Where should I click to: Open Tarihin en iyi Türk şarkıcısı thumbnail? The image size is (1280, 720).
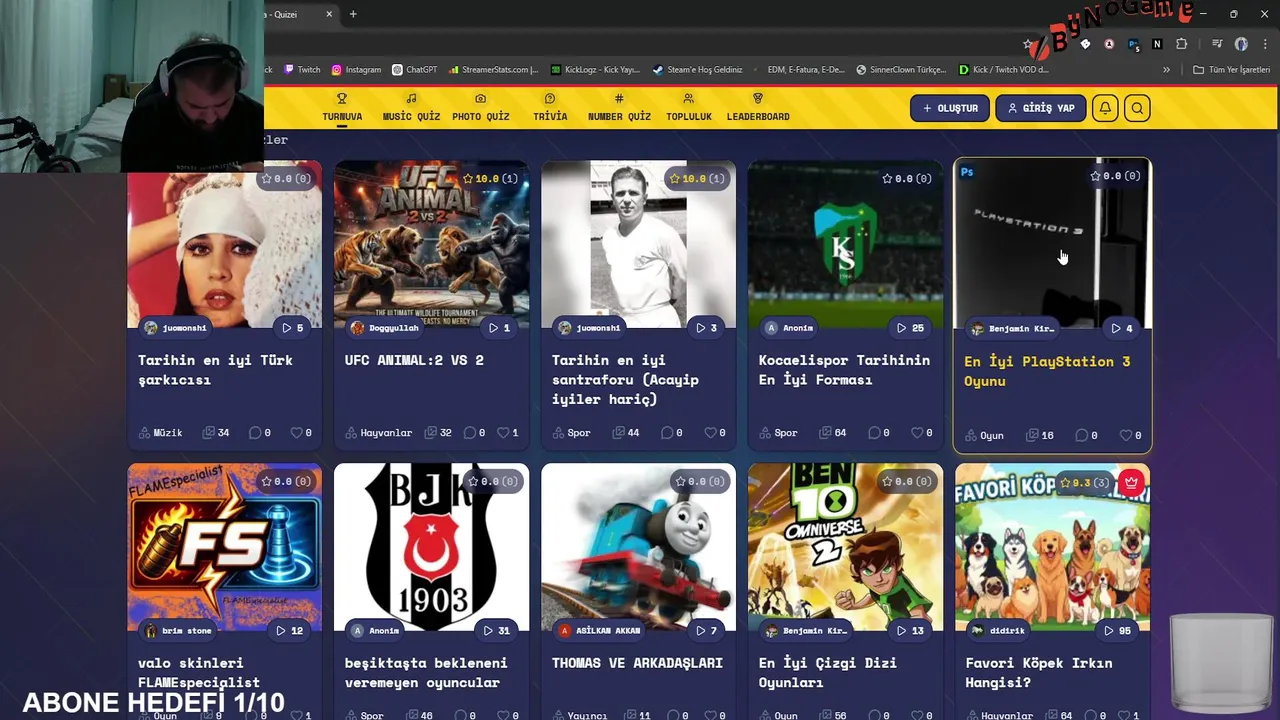pos(224,244)
